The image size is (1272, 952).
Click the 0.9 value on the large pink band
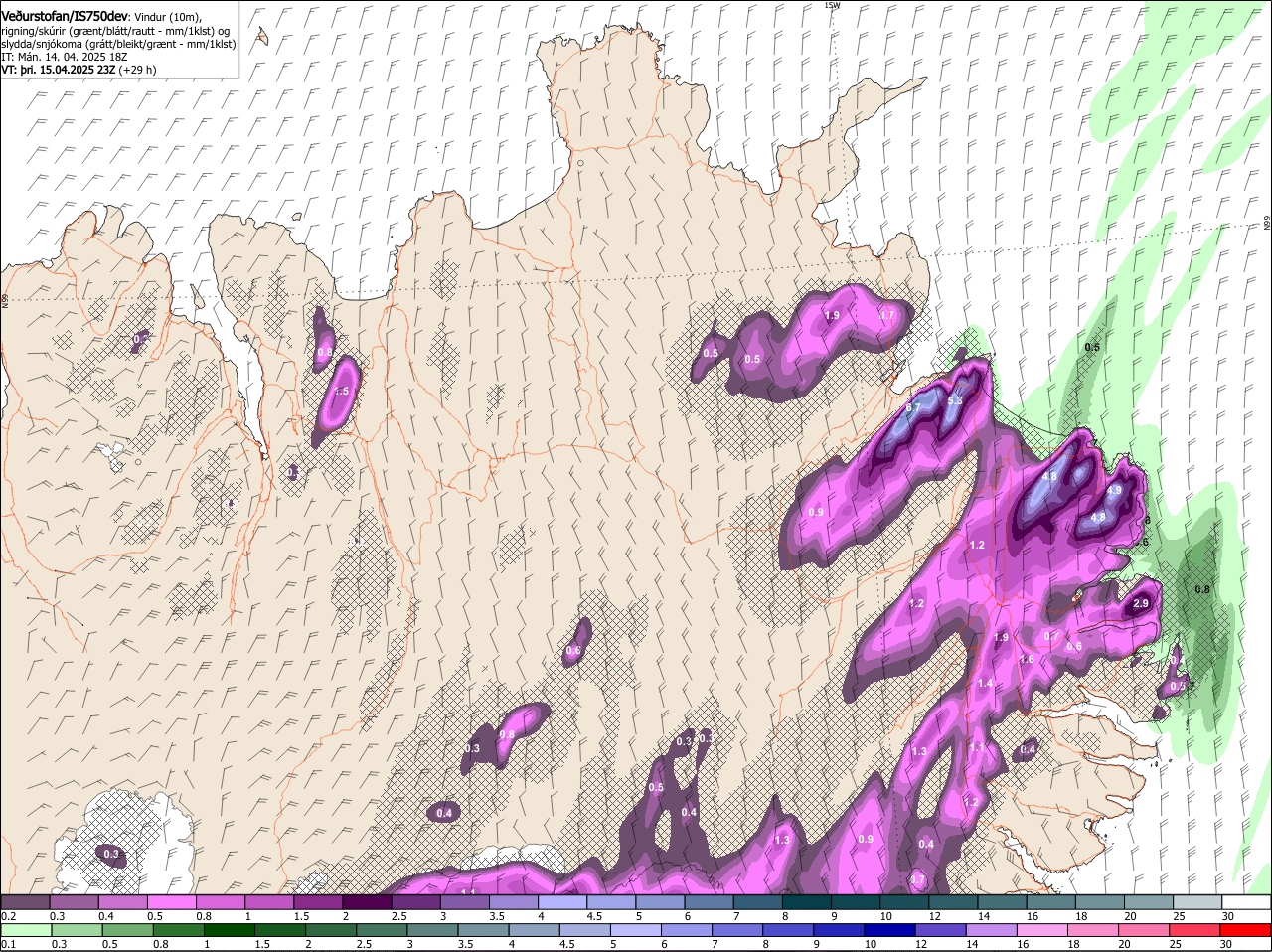click(816, 512)
